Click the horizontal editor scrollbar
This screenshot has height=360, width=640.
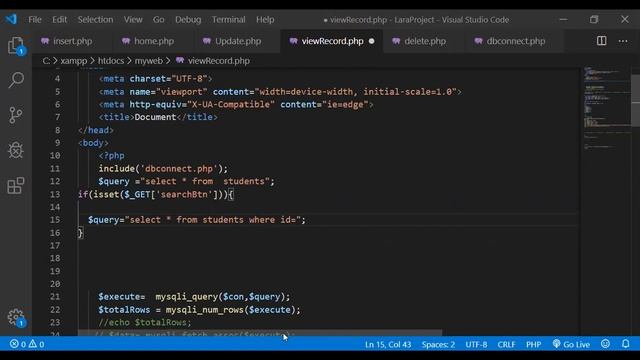click(260, 333)
